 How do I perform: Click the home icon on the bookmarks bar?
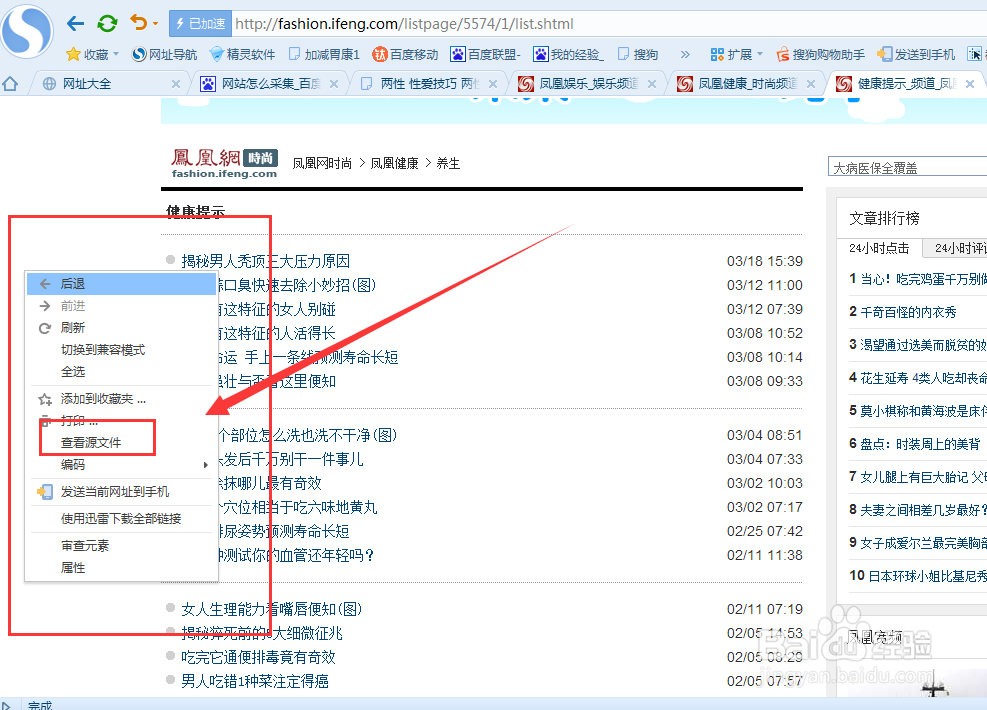tap(11, 84)
